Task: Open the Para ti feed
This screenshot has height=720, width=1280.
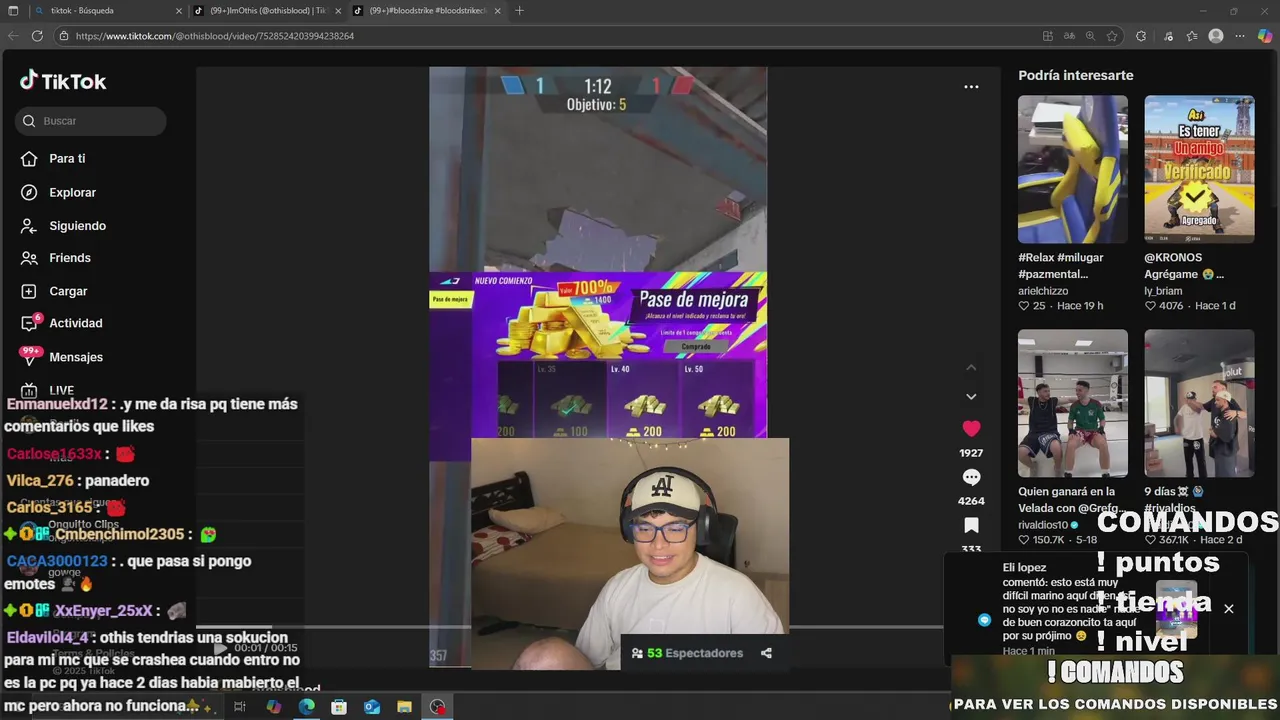Action: [x=67, y=159]
